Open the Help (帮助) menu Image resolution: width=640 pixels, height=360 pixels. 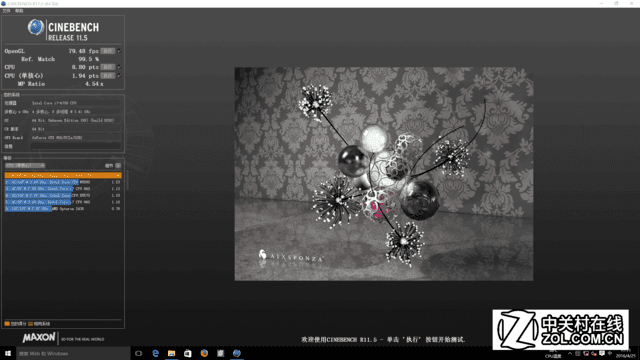pyautogui.click(x=19, y=11)
